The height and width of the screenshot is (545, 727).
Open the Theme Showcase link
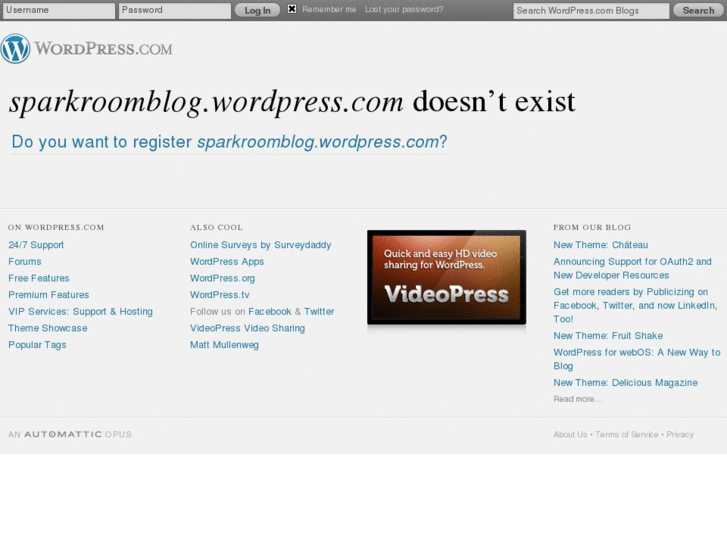tap(48, 328)
